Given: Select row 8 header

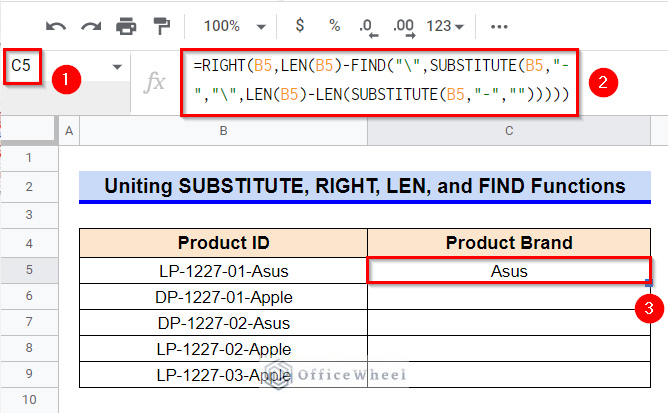Looking at the screenshot, I should click(x=29, y=348).
